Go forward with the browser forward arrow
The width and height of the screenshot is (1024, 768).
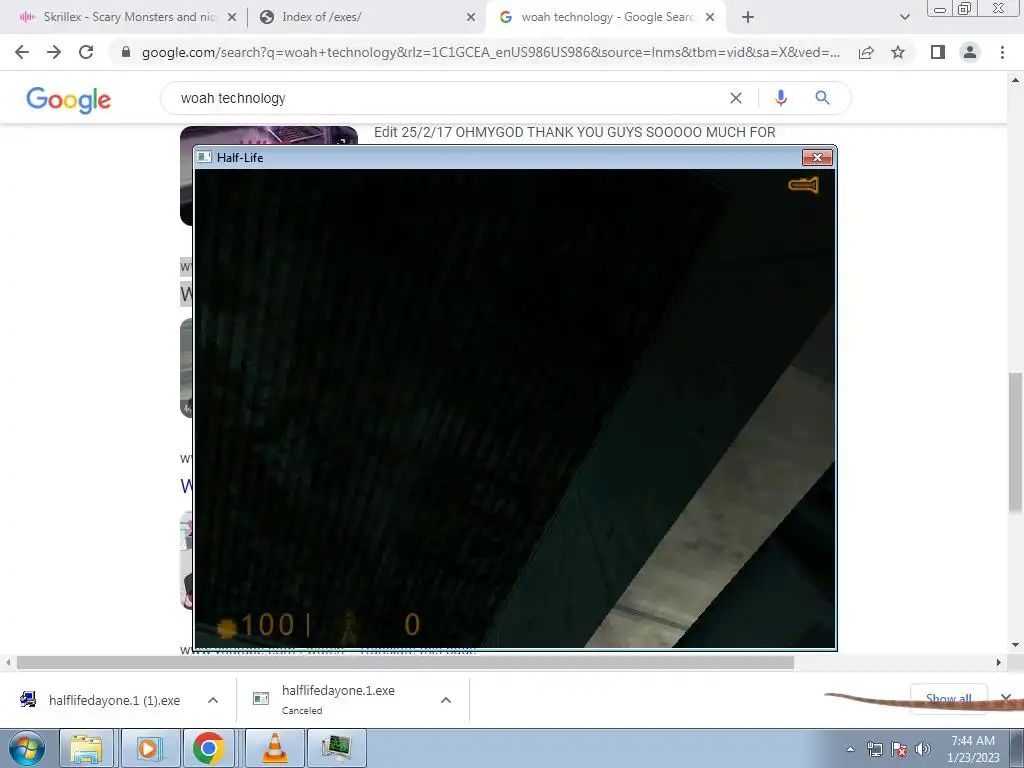pos(54,52)
